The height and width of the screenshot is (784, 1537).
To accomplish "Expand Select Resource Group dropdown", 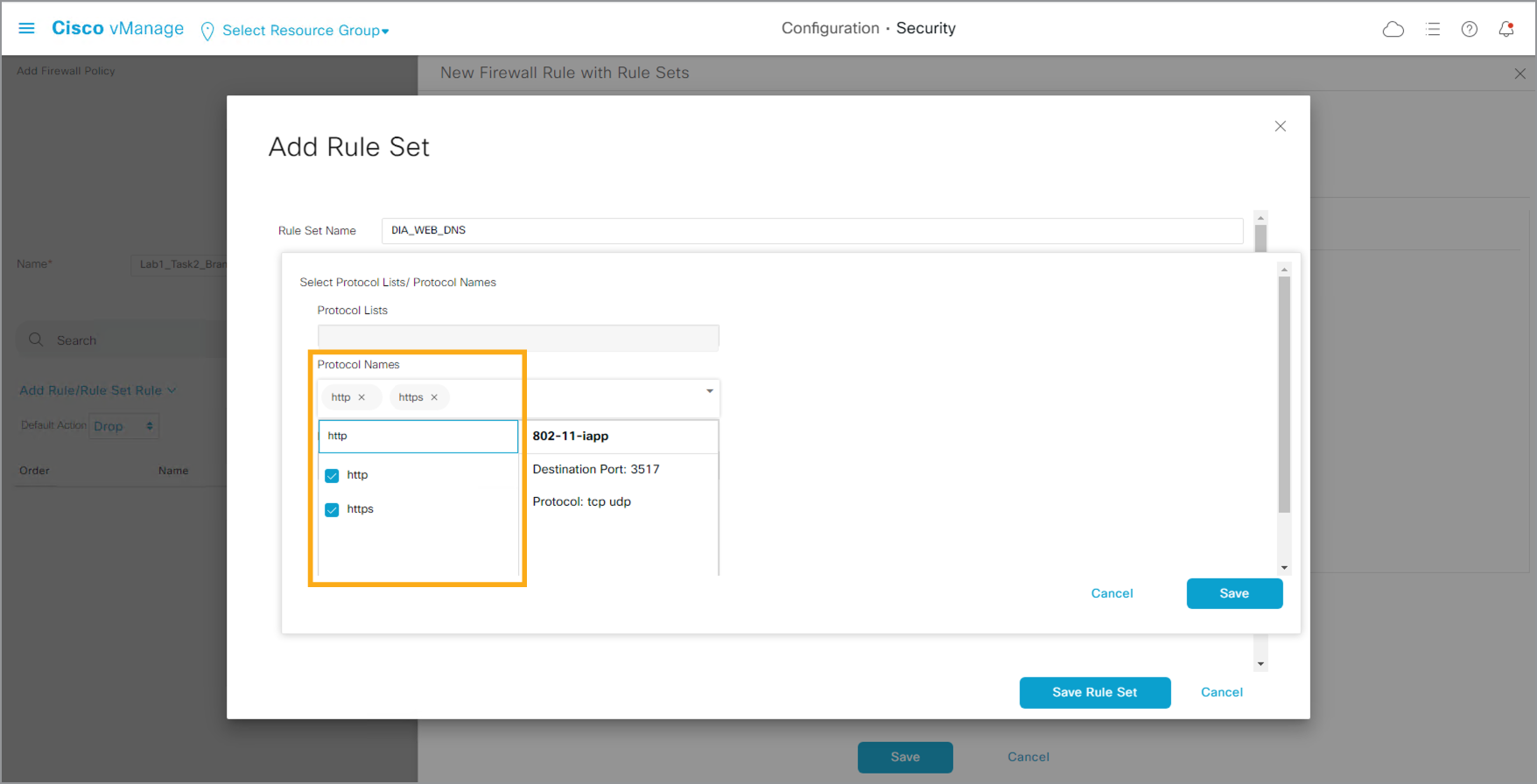I will tap(305, 31).
